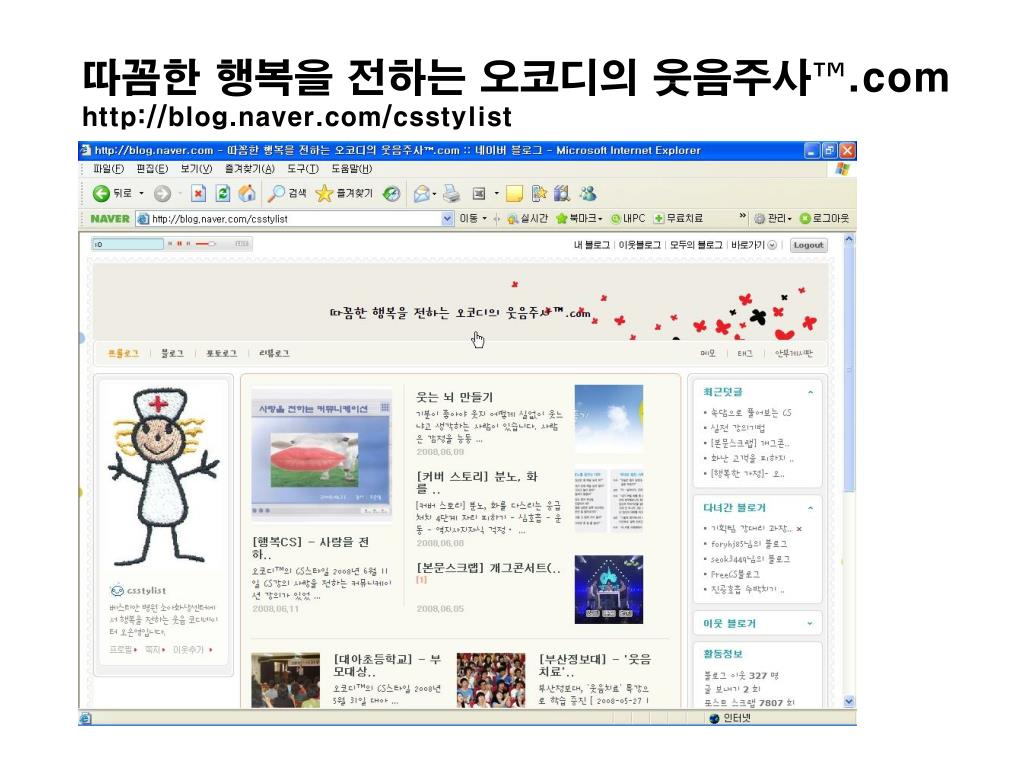This screenshot has width=1024, height=768.
Task: Click 내PC on Naver toolbar
Action: pyautogui.click(x=628, y=218)
